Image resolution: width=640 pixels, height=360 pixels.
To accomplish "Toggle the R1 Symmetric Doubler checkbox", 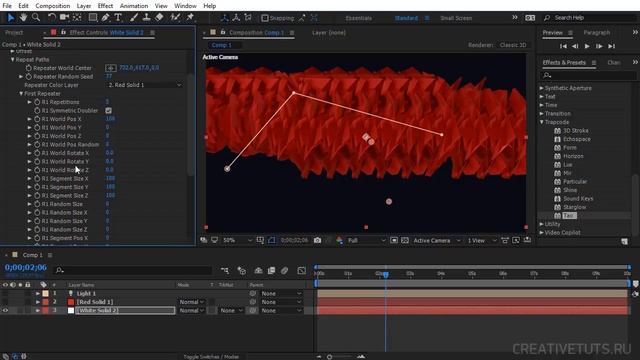I will 108,111.
